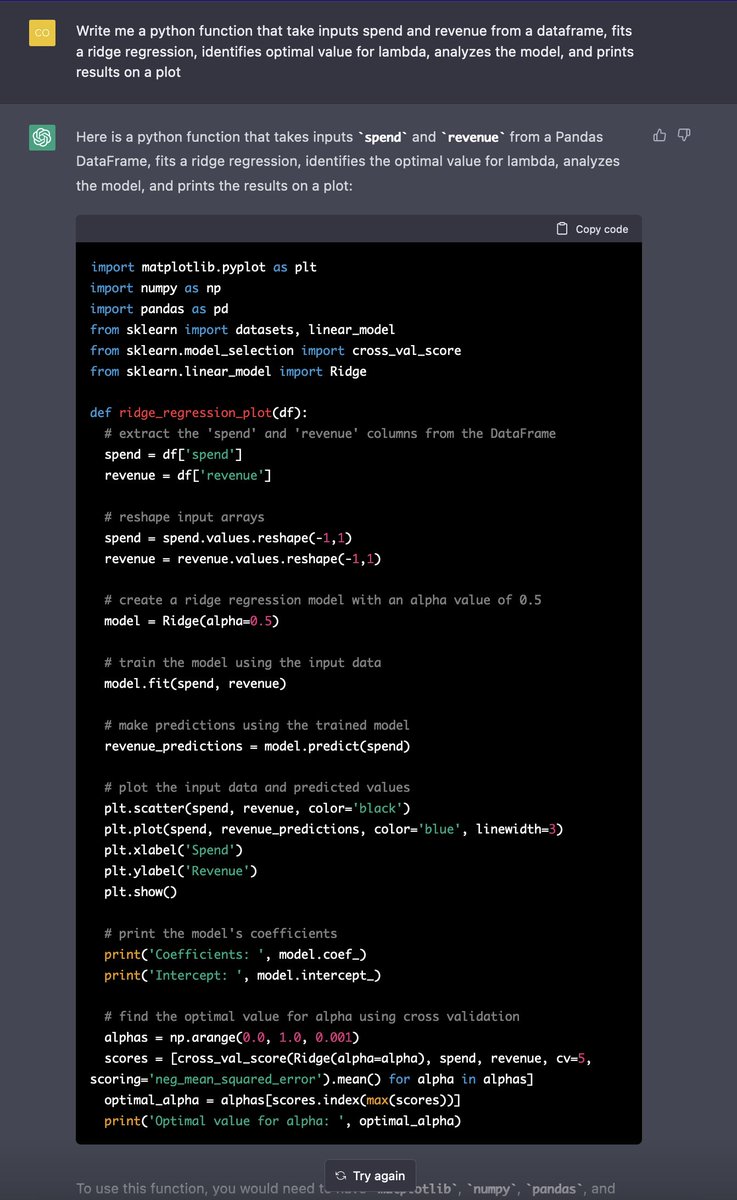Click the user's prompt message text
Screen dimensions: 737x1200
(x=355, y=52)
